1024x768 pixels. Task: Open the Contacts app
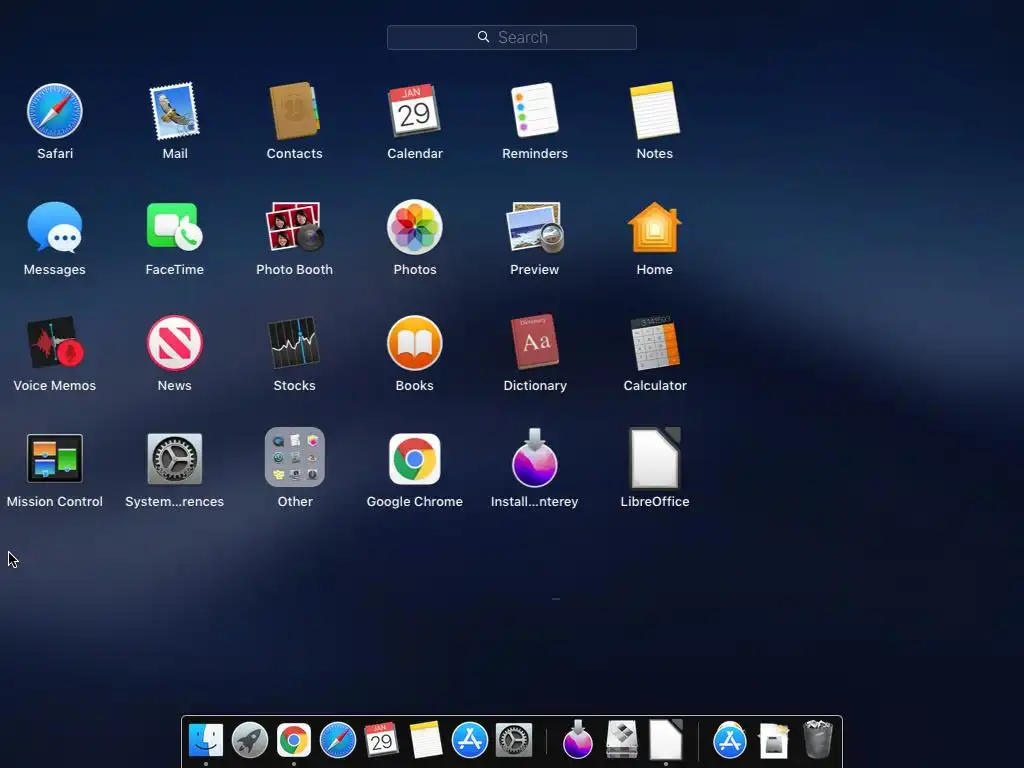[x=295, y=111]
